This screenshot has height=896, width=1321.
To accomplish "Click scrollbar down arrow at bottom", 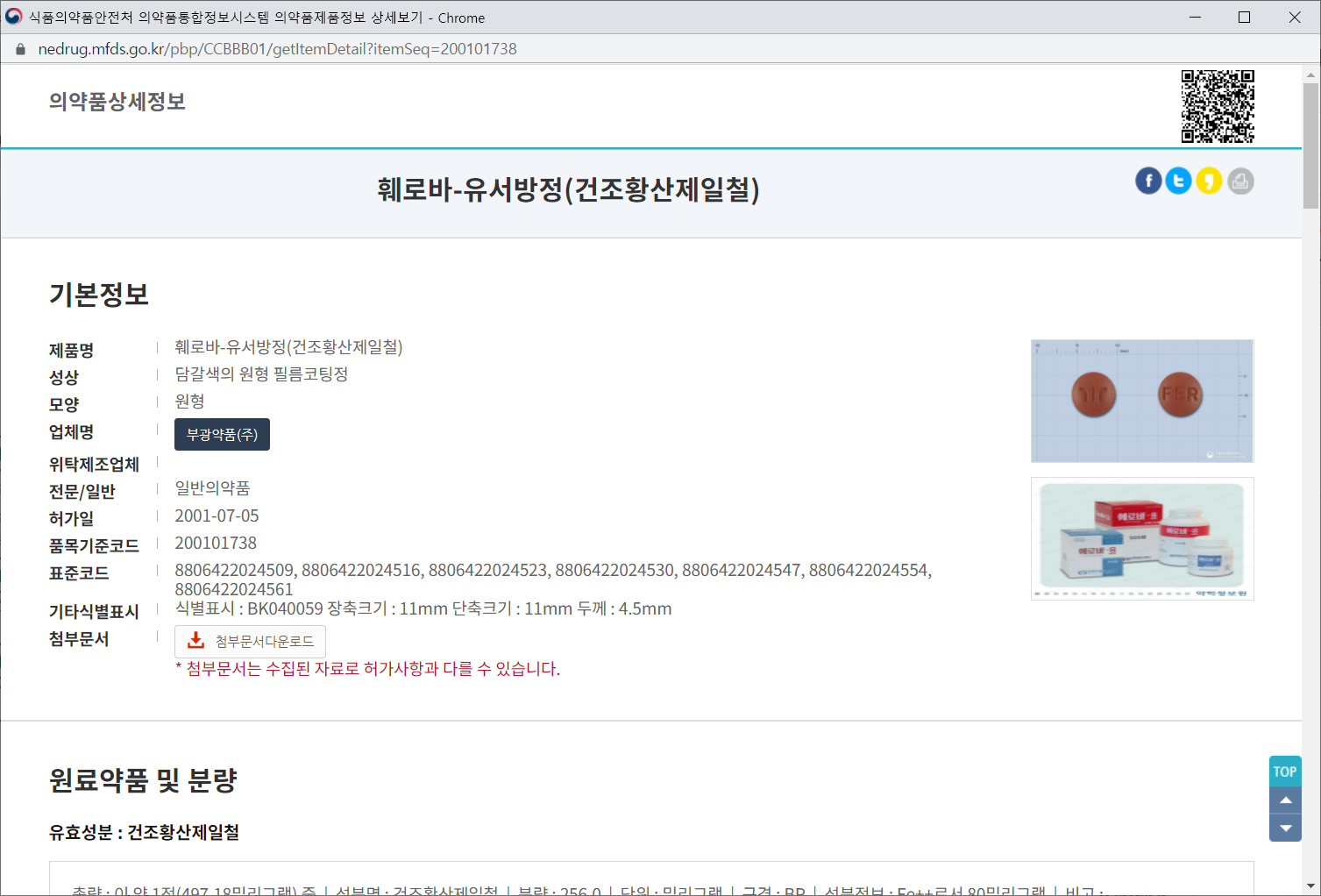I will coord(1310,886).
